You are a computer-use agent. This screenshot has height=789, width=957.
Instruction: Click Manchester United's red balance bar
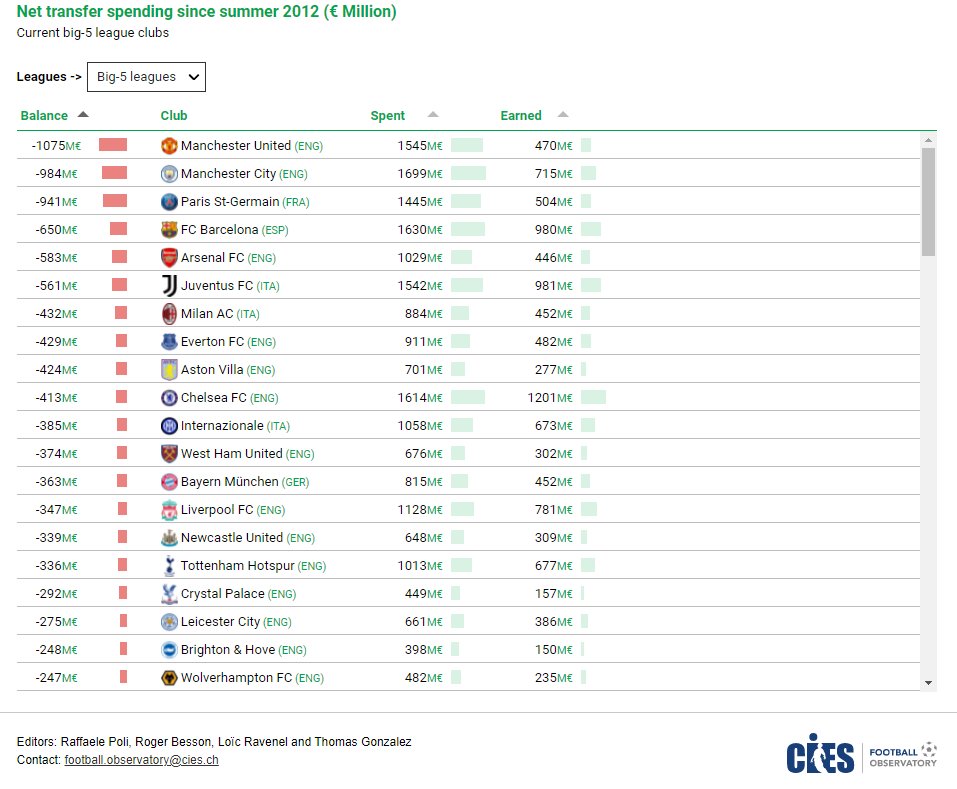tap(113, 145)
